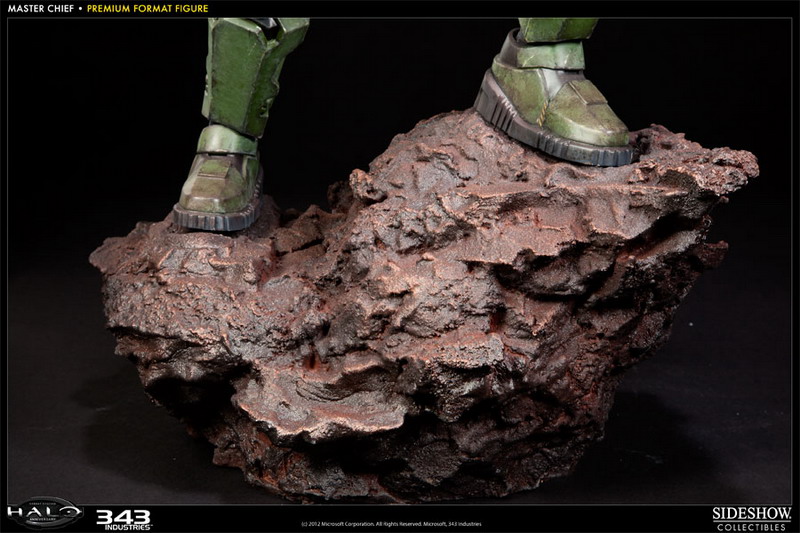Click the 'INDUSTRIES' text under 343
The height and width of the screenshot is (533, 800).
(123, 525)
